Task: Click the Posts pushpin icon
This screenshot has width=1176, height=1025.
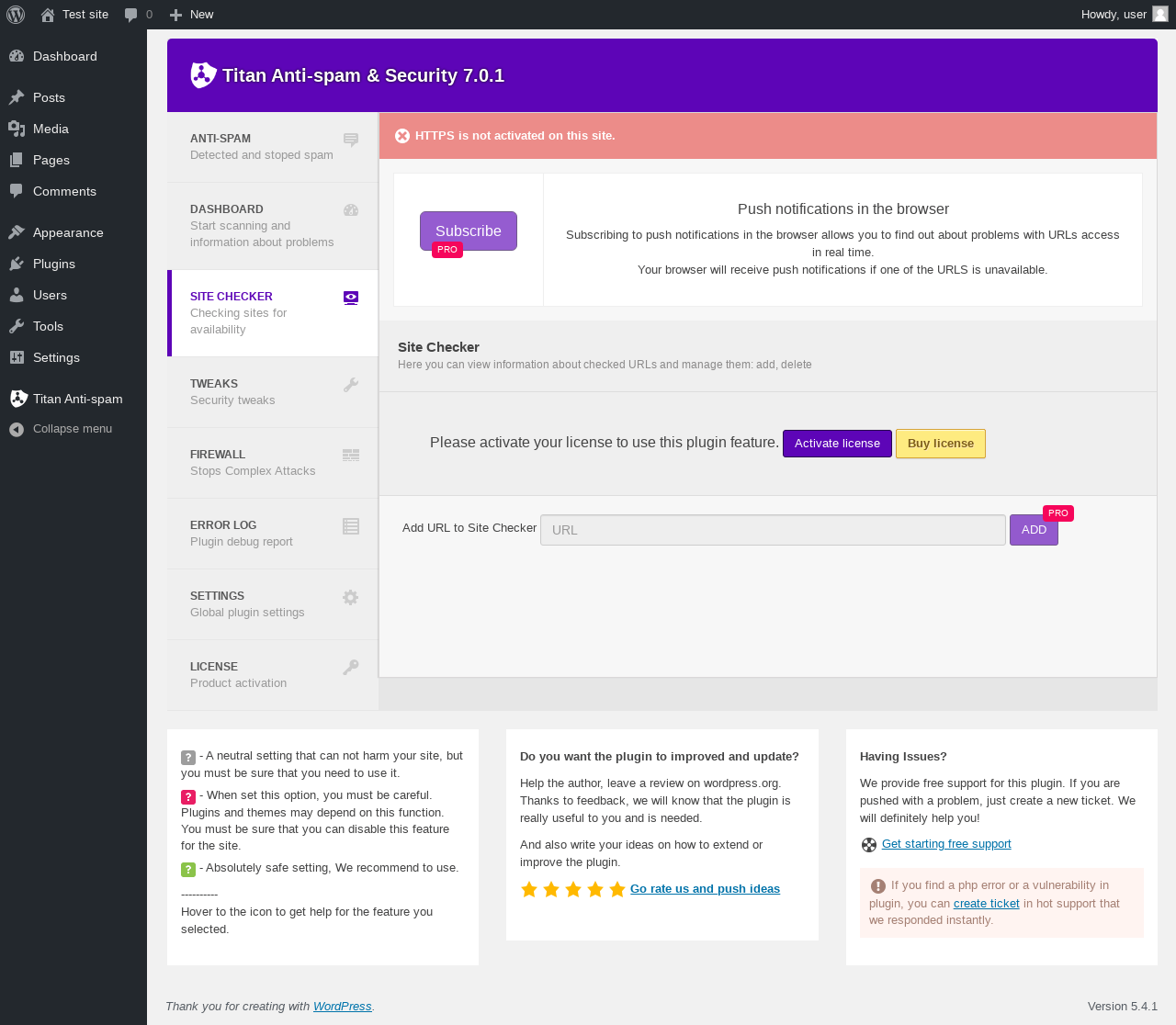Action: 17,97
